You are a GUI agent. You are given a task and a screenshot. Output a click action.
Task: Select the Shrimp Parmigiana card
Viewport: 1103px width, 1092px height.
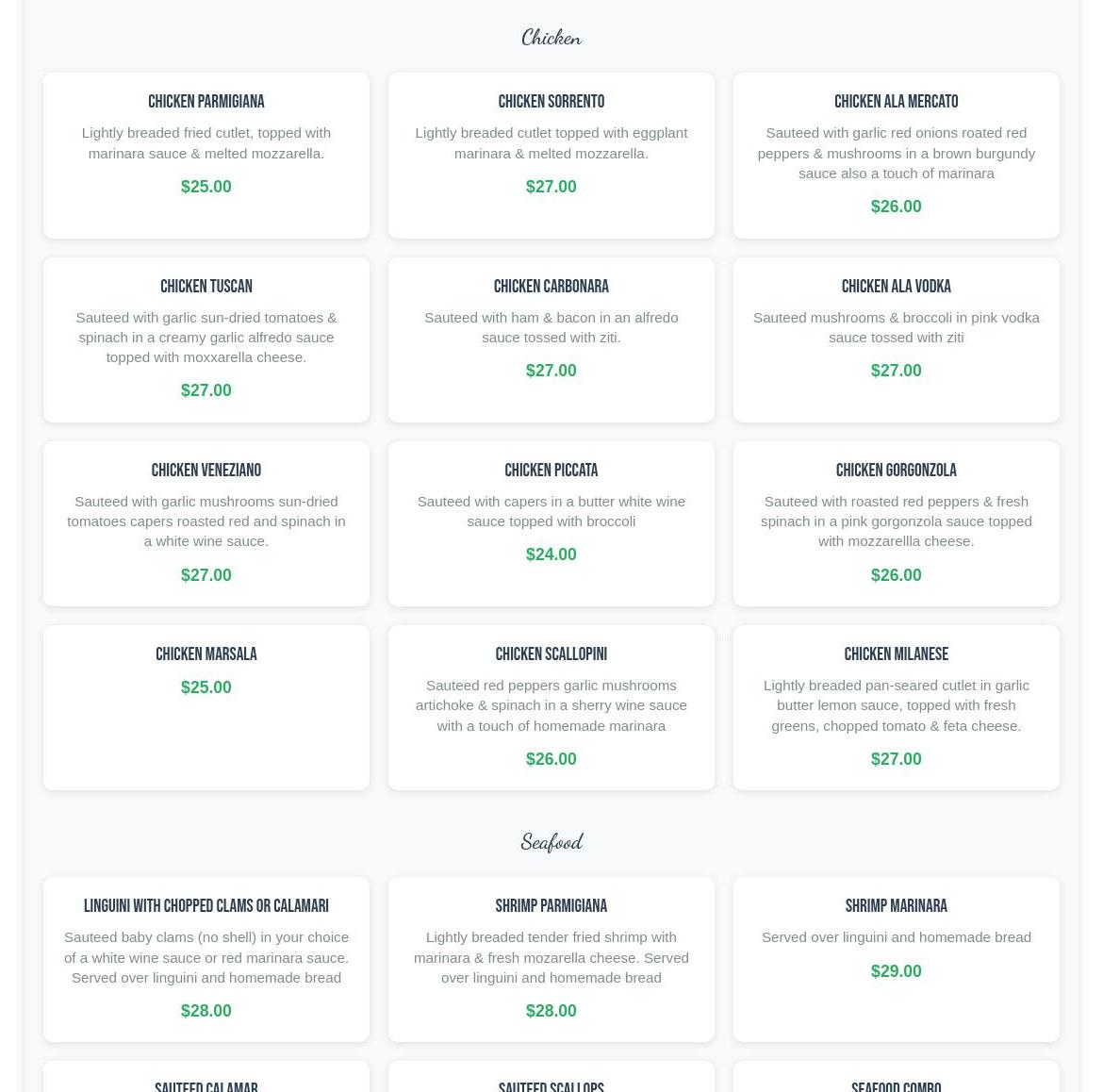(x=551, y=960)
